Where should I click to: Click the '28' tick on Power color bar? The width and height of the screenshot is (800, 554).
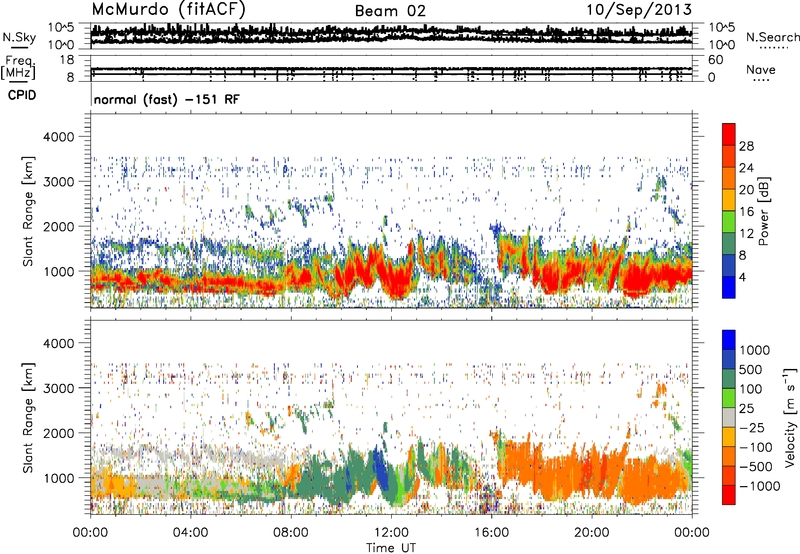(746, 146)
